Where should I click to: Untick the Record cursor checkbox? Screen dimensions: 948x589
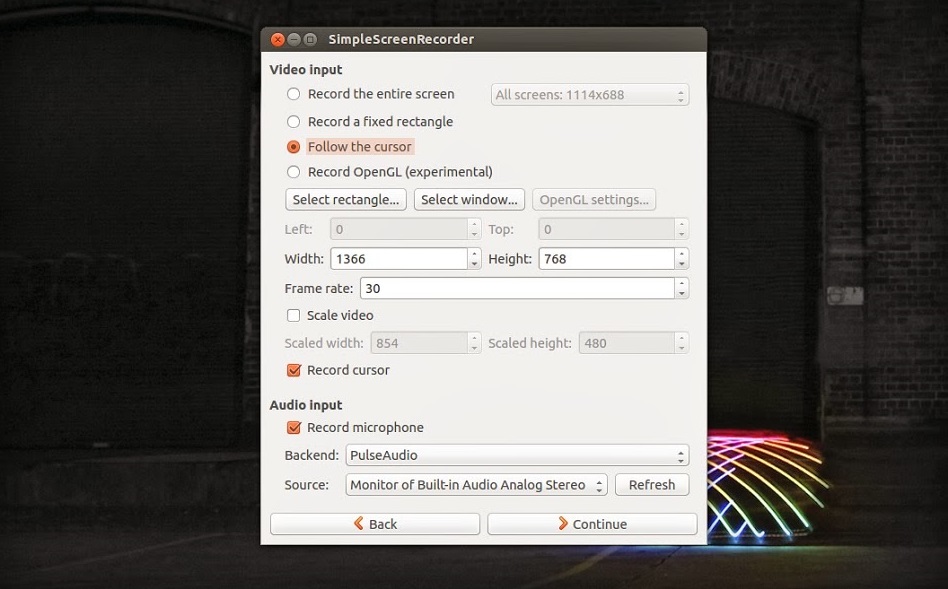point(294,370)
